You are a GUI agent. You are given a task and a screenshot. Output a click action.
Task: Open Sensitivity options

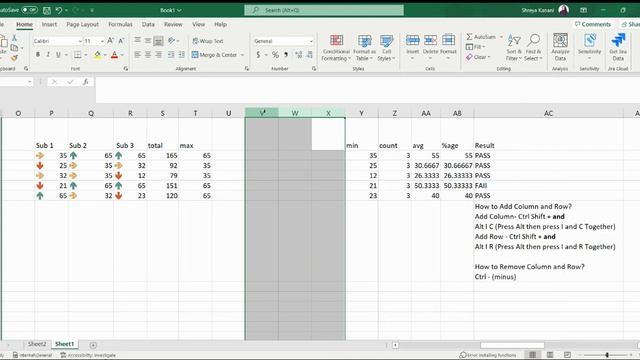click(589, 47)
